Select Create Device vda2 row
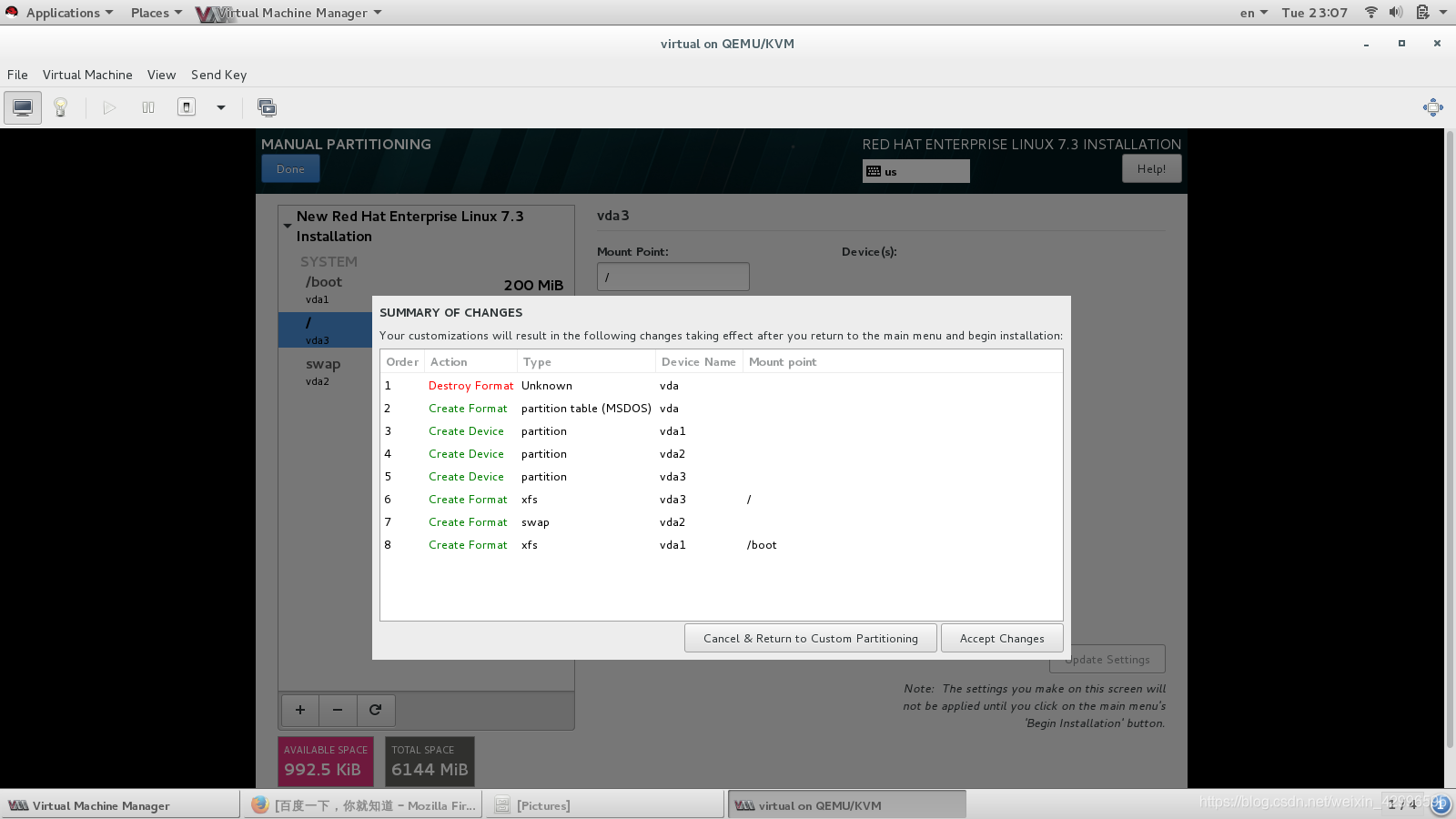This screenshot has height=819, width=1456. [721, 454]
